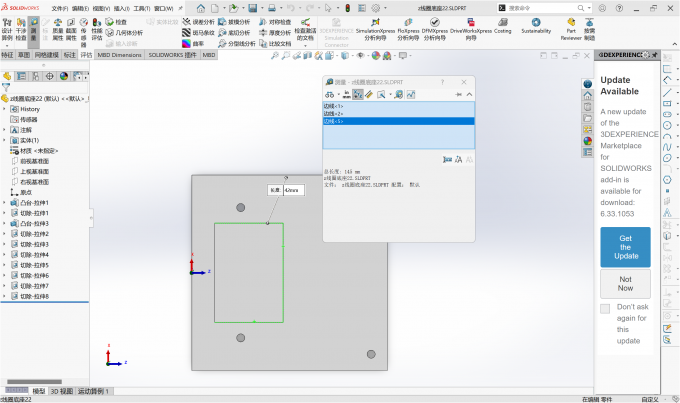The image size is (680, 403).
Task: Pin the Measure dialog open
Action: [x=458, y=94]
